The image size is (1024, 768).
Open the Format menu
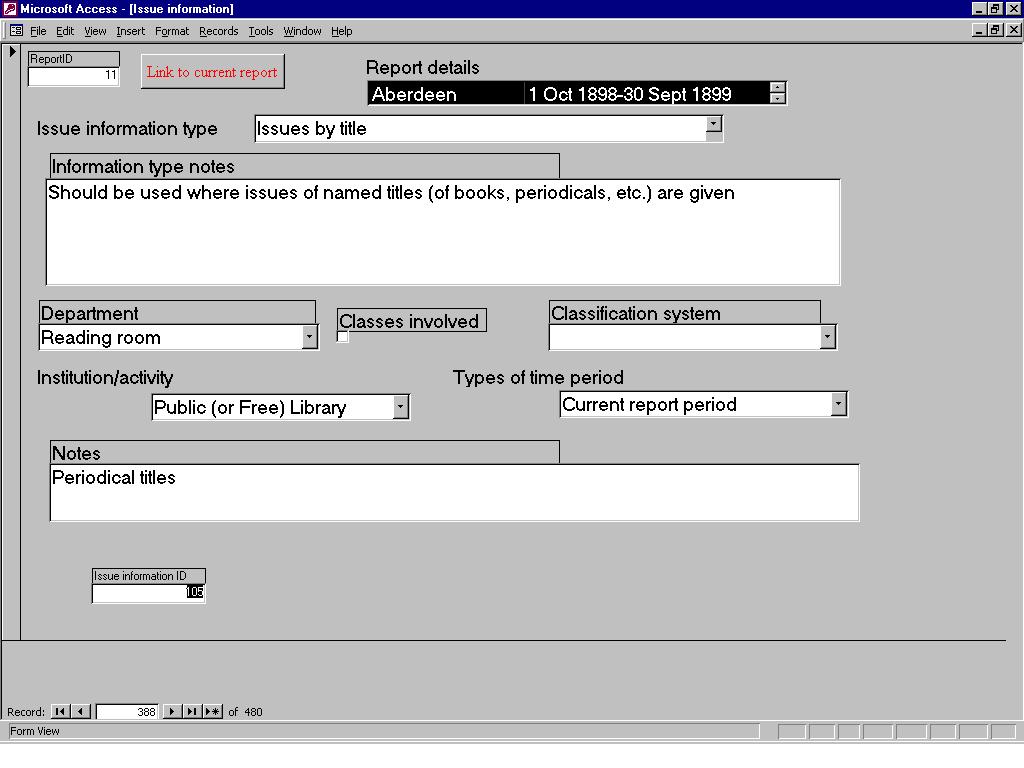click(x=172, y=31)
